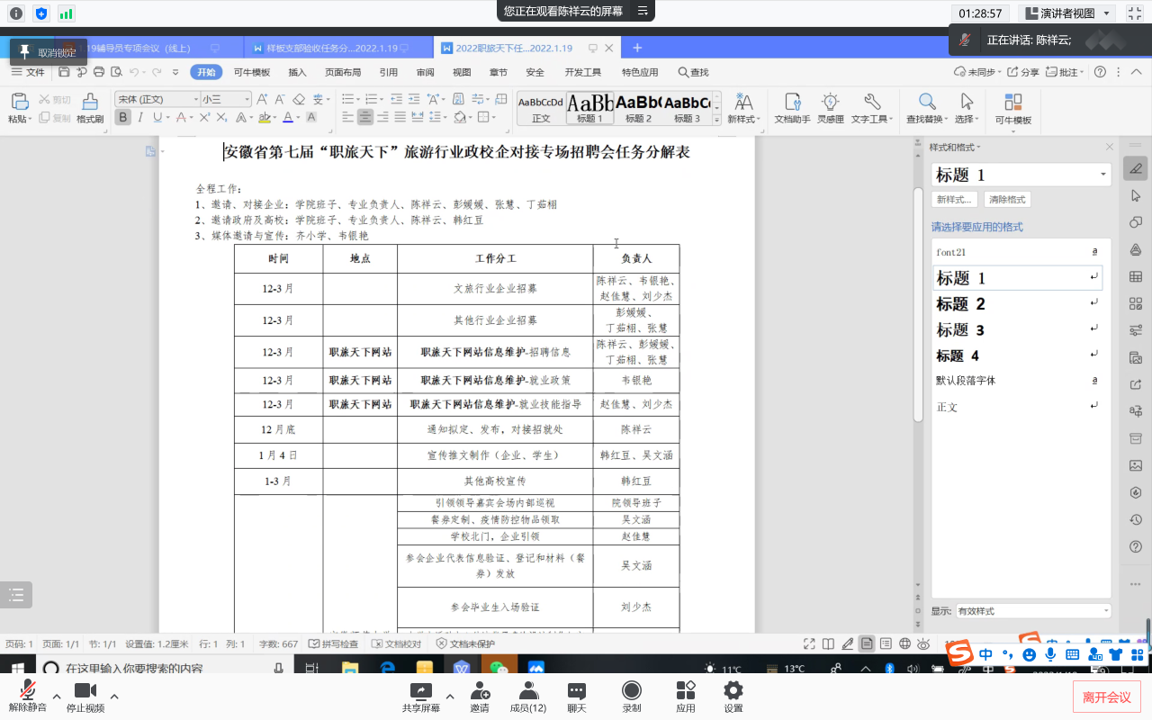Expand the 标题 1 current style combo box

(x=1103, y=175)
